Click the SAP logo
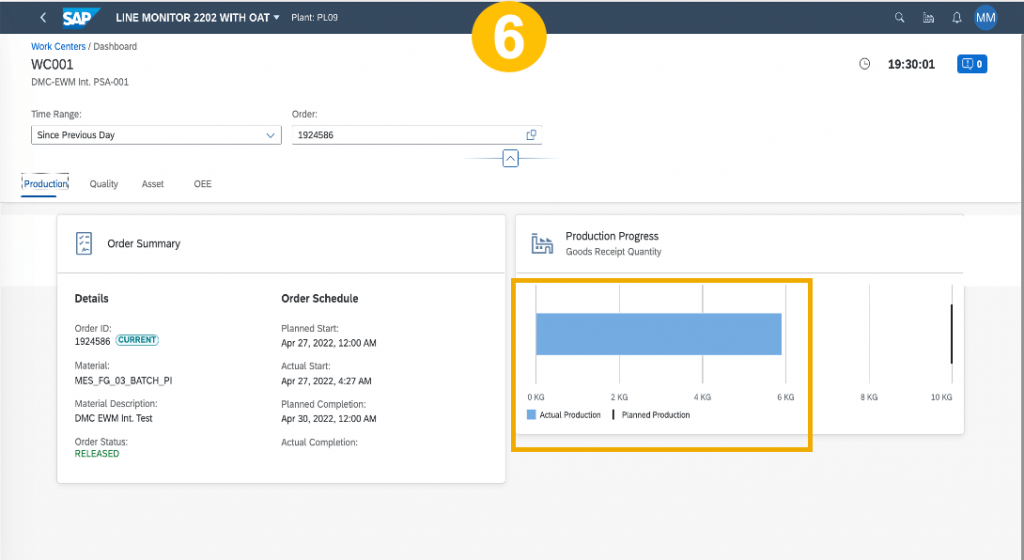This screenshot has width=1024, height=560. [81, 18]
